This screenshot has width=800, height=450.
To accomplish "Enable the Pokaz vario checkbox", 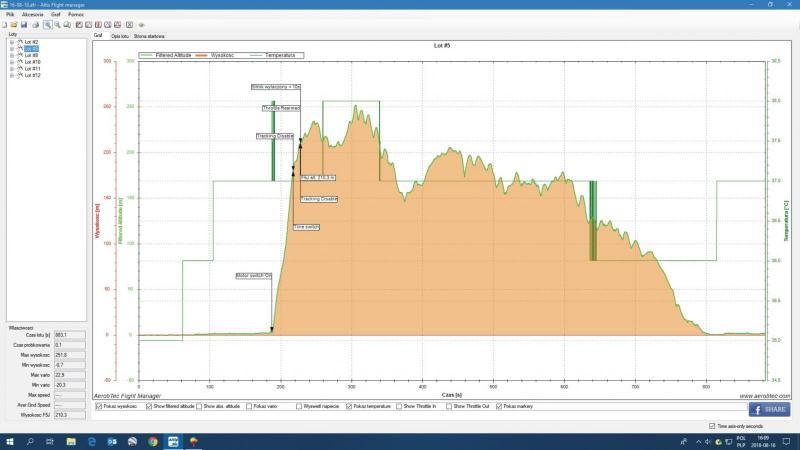I will point(245,406).
